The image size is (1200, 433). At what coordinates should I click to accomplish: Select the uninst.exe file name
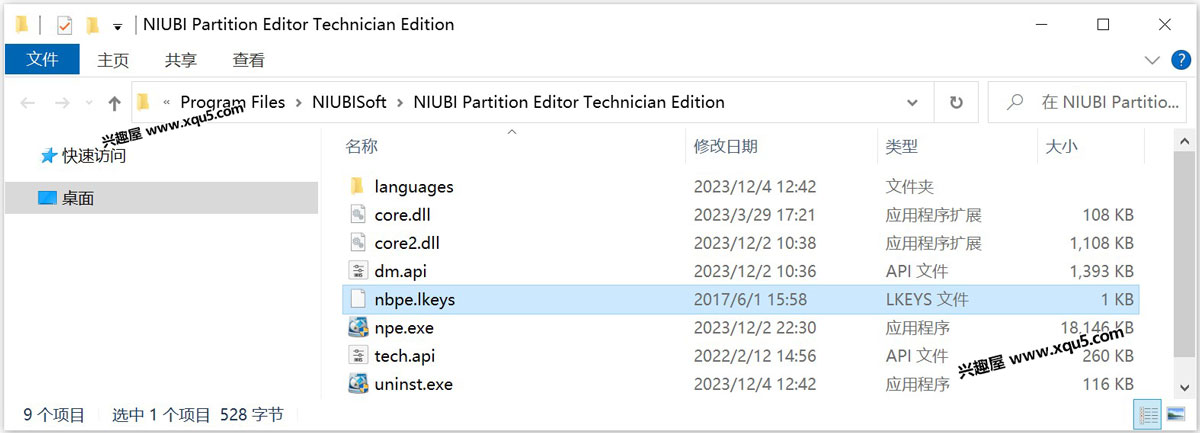coord(414,383)
